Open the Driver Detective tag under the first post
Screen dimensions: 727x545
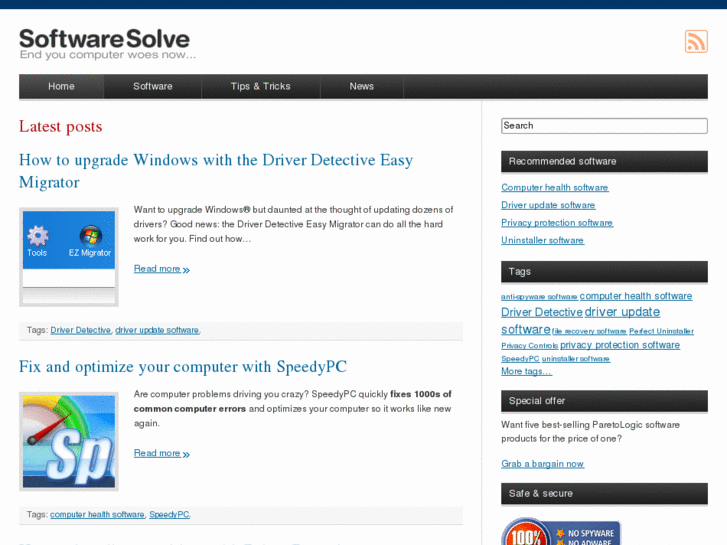tap(81, 330)
